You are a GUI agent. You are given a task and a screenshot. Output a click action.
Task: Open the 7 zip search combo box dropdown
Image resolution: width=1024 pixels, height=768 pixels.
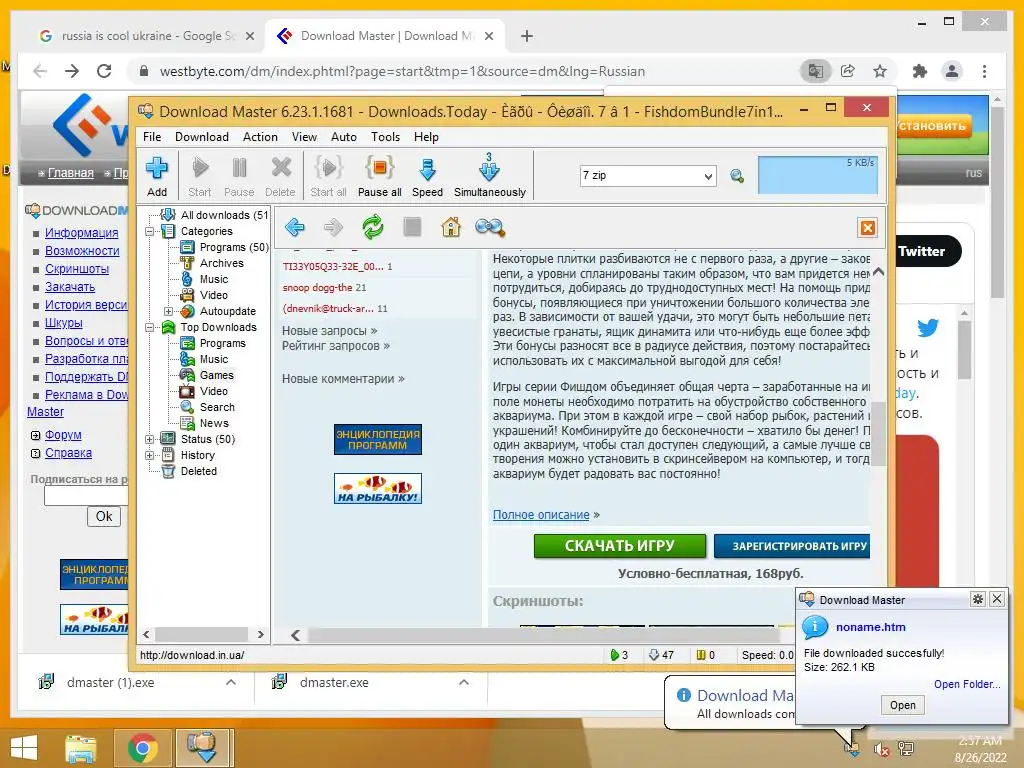tap(708, 176)
